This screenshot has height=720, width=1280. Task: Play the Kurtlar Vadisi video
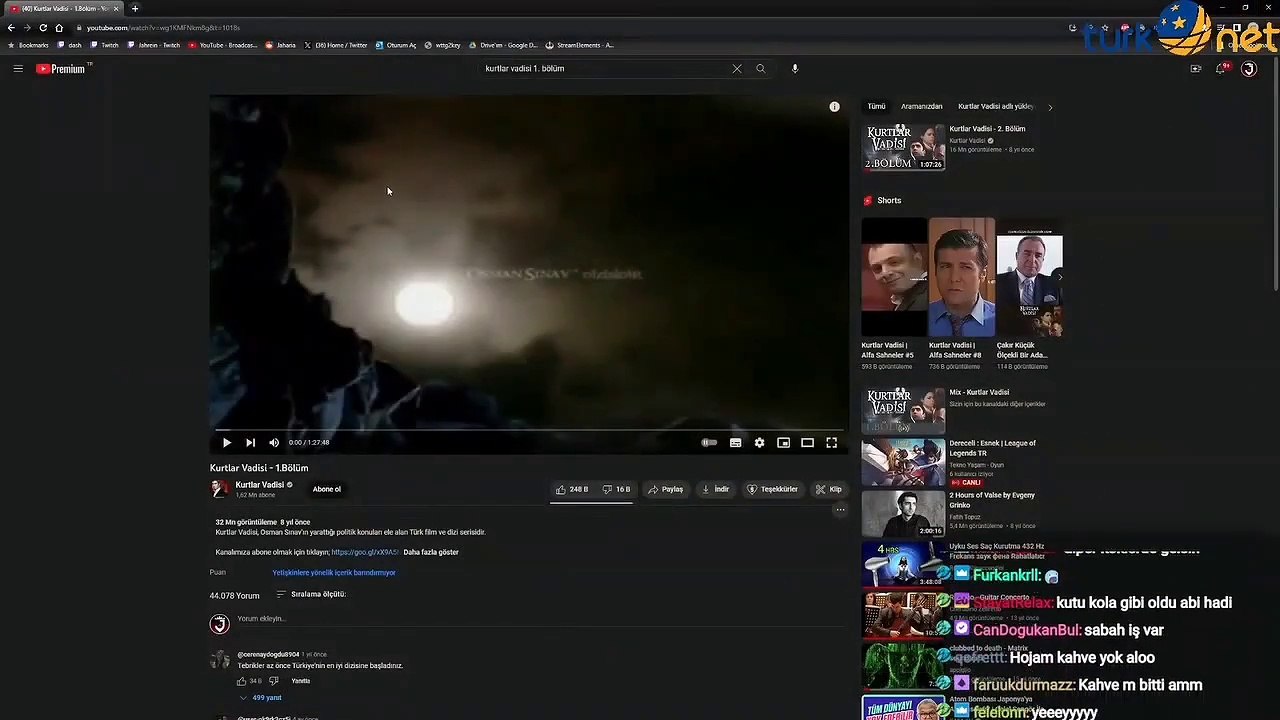[x=226, y=443]
